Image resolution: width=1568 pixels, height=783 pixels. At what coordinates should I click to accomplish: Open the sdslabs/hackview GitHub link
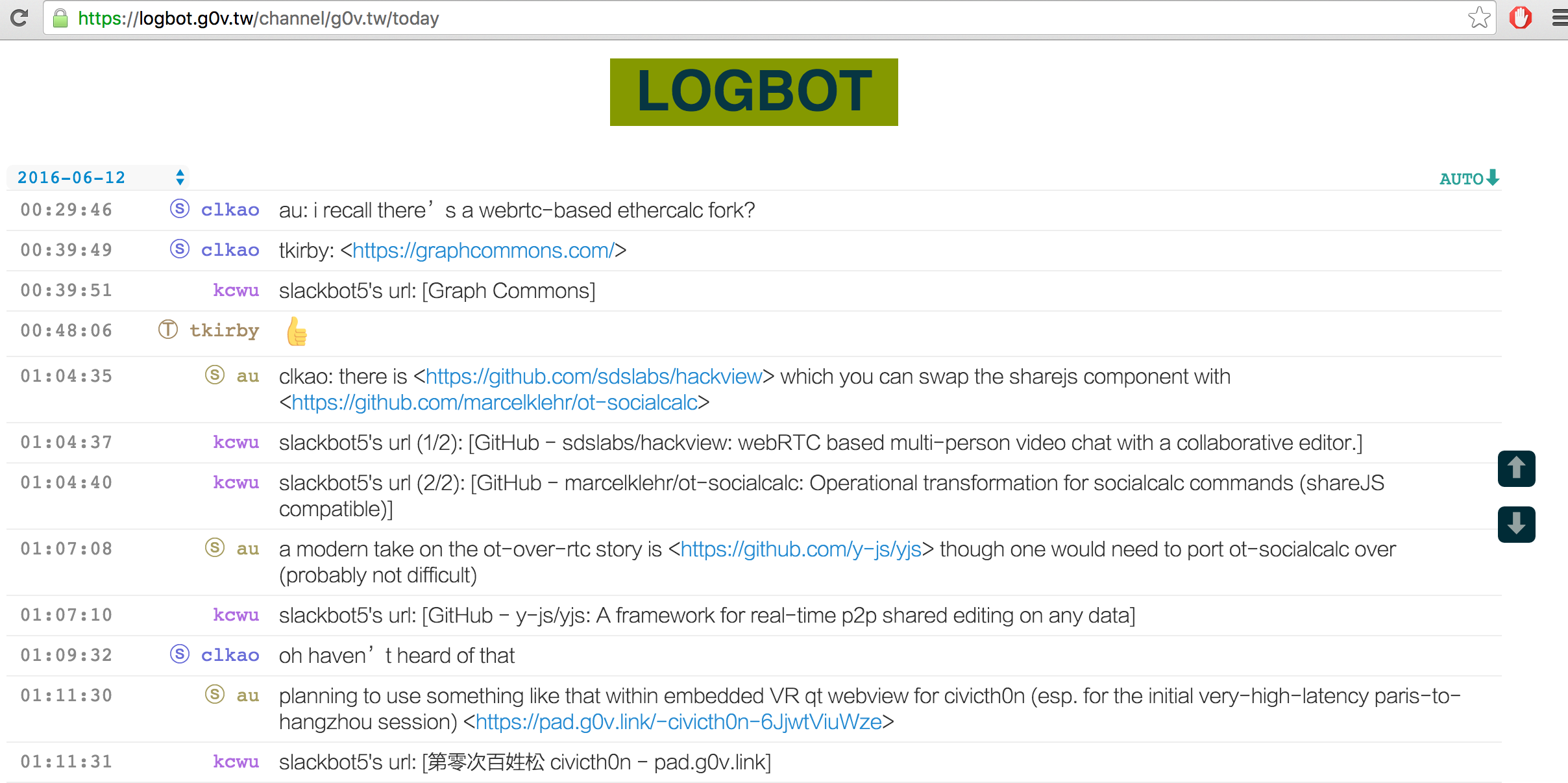click(593, 377)
